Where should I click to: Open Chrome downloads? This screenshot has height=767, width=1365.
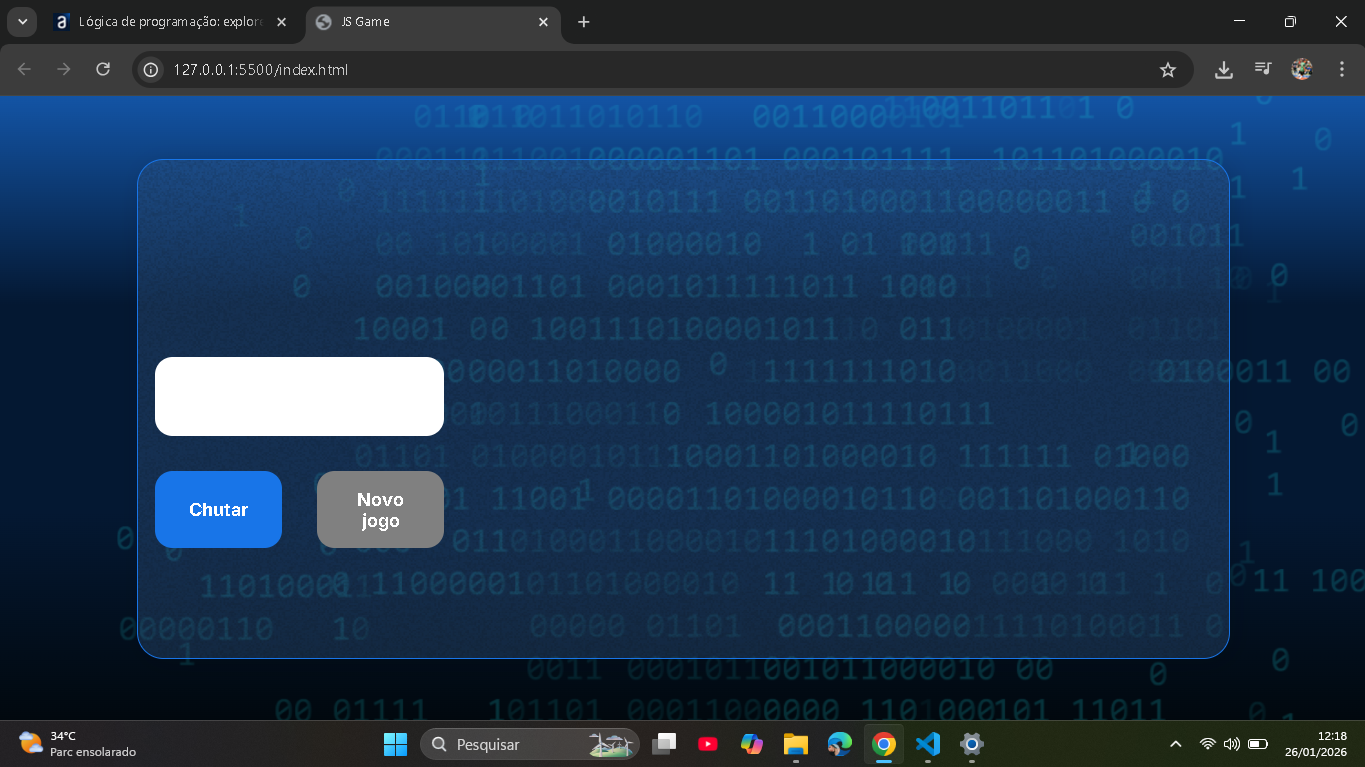tap(1223, 70)
